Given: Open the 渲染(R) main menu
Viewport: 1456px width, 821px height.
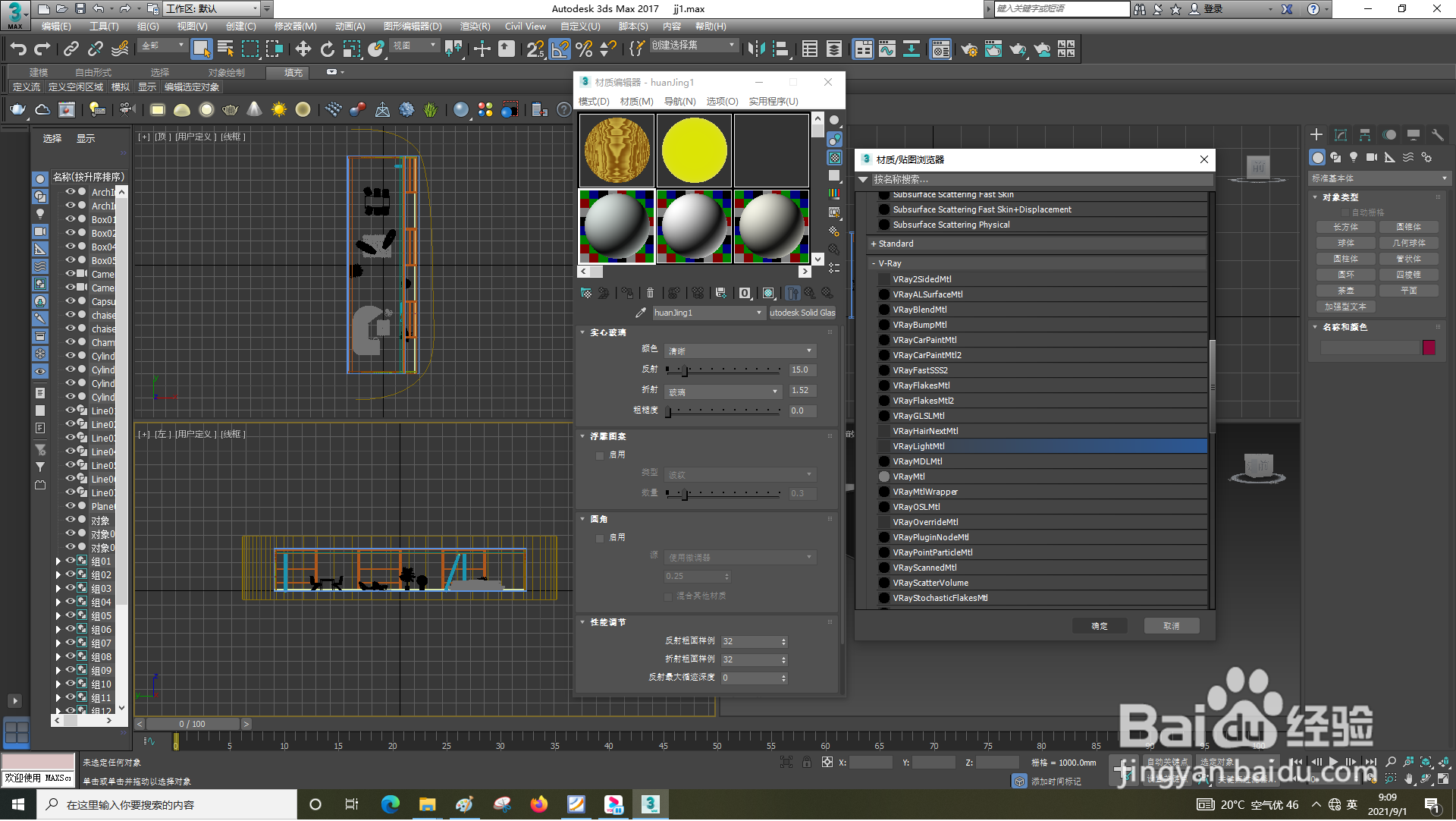Looking at the screenshot, I should [x=475, y=26].
